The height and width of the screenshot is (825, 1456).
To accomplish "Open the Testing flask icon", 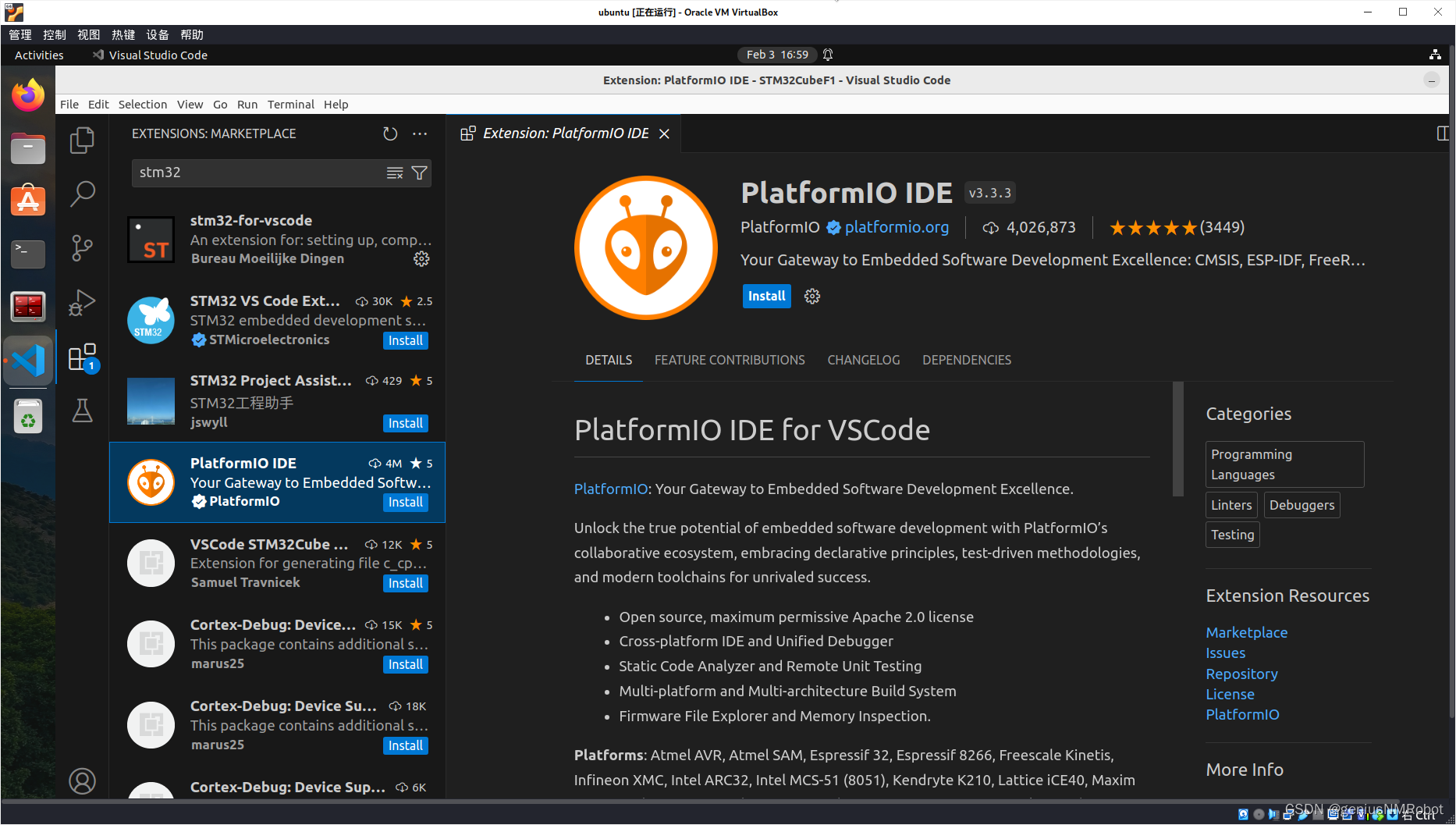I will 82,411.
